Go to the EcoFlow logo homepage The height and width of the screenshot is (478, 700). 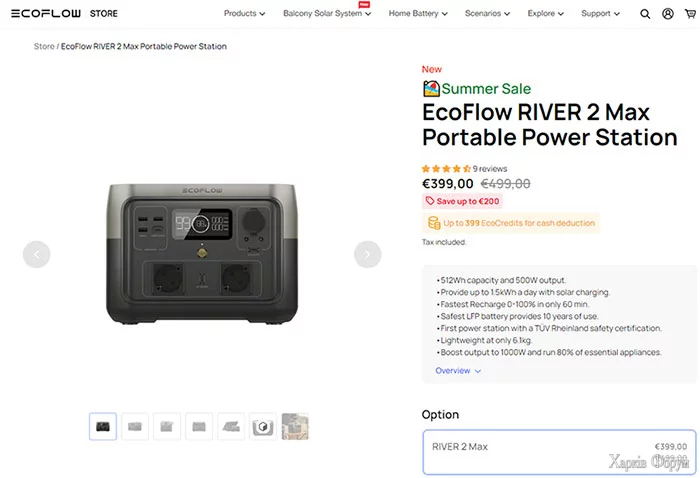(47, 14)
